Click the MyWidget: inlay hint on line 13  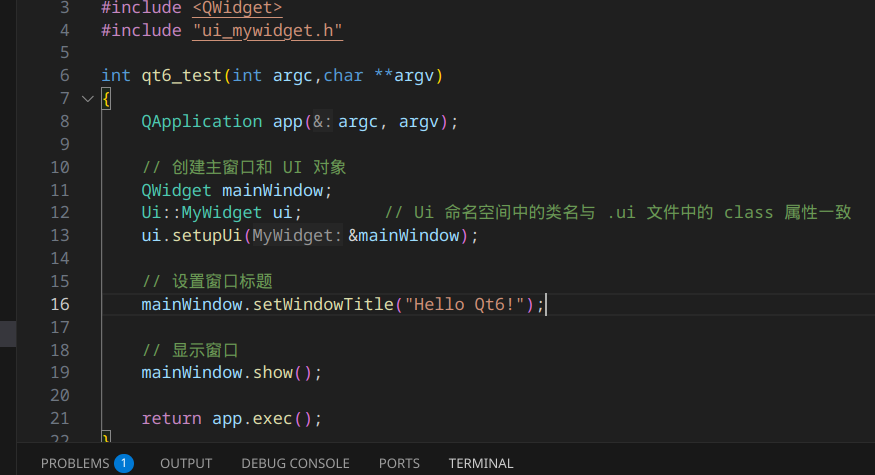[296, 236]
